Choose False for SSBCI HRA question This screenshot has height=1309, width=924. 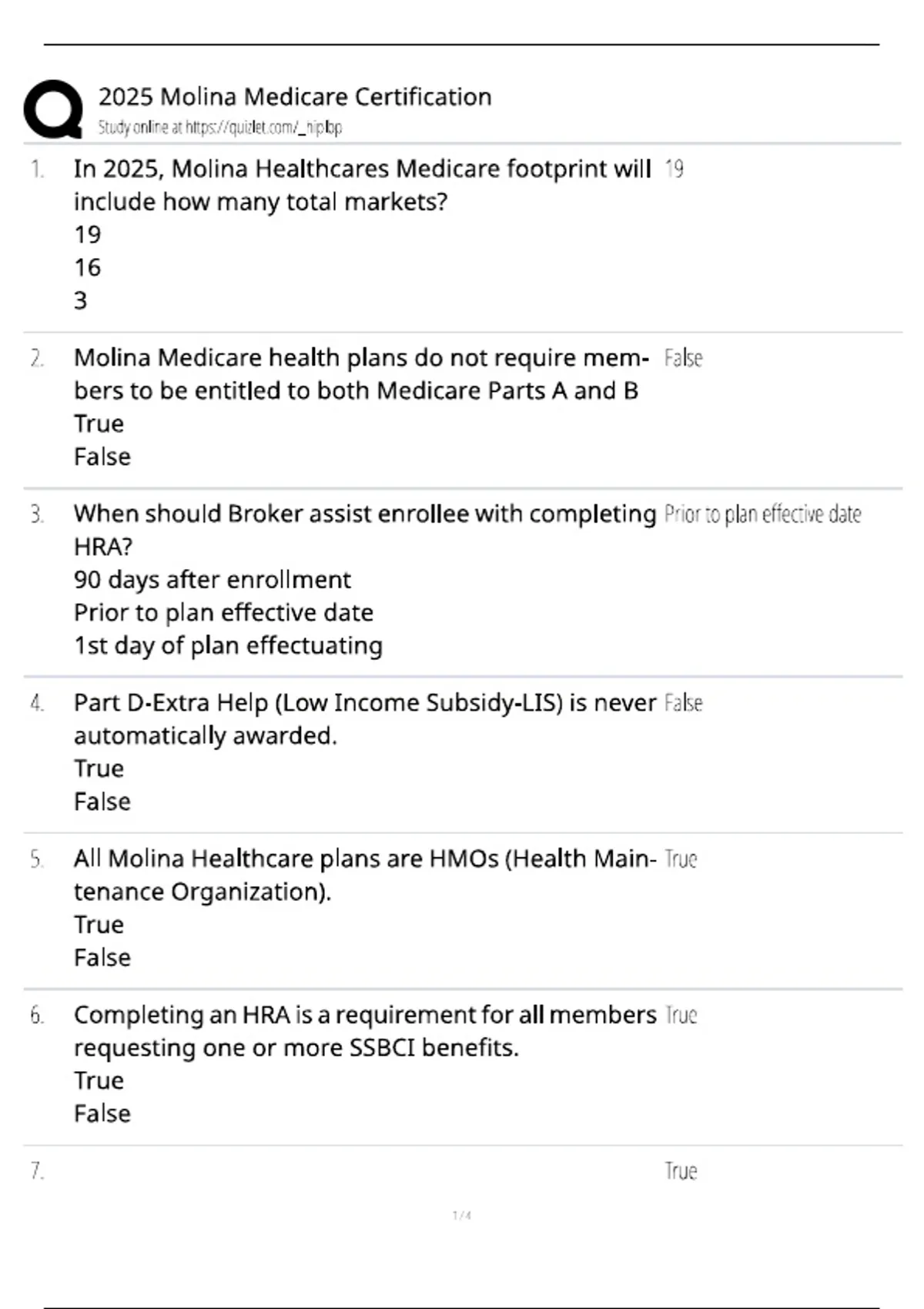tap(102, 1114)
